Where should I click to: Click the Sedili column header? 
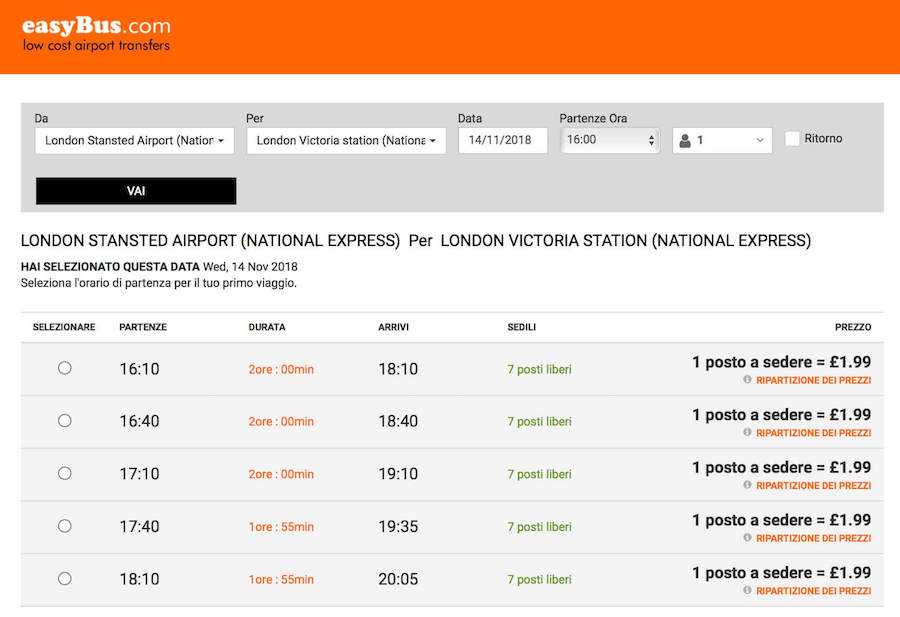tap(522, 327)
